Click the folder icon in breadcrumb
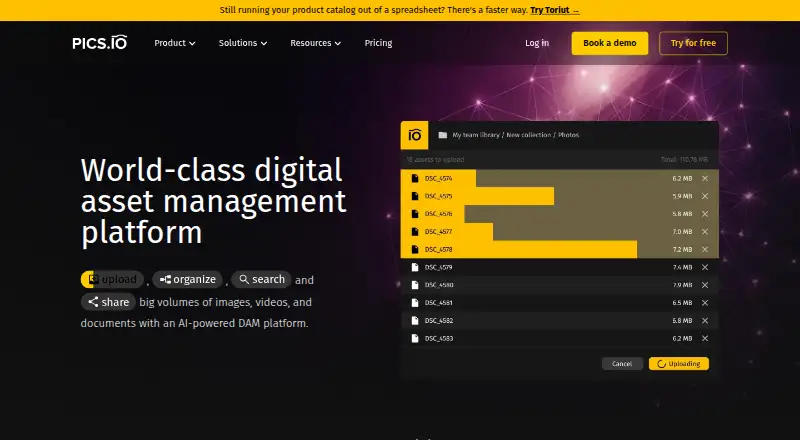 point(443,135)
